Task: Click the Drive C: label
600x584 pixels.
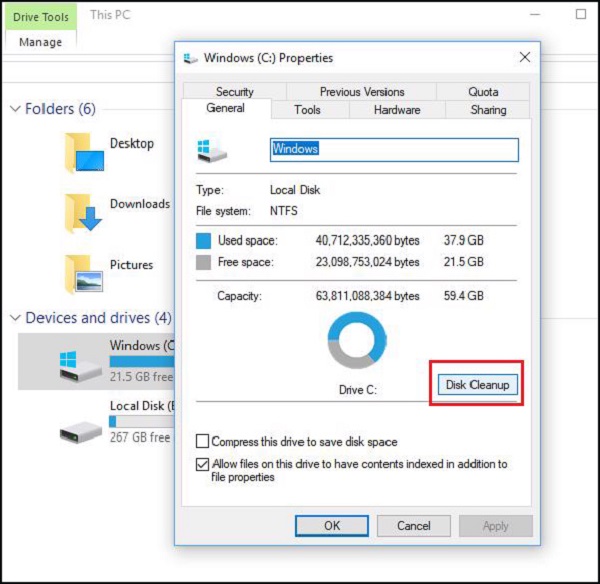Action: coord(357,390)
